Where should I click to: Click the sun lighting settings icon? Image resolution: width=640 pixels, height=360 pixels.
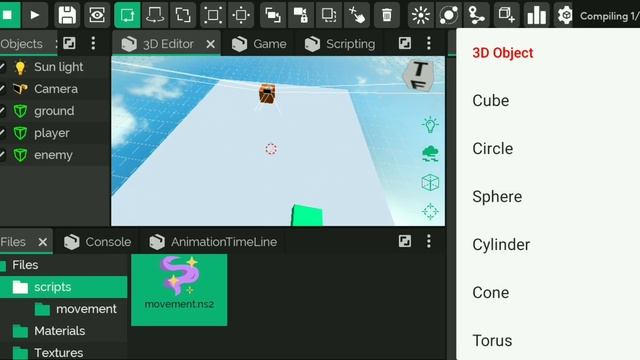[x=421, y=15]
